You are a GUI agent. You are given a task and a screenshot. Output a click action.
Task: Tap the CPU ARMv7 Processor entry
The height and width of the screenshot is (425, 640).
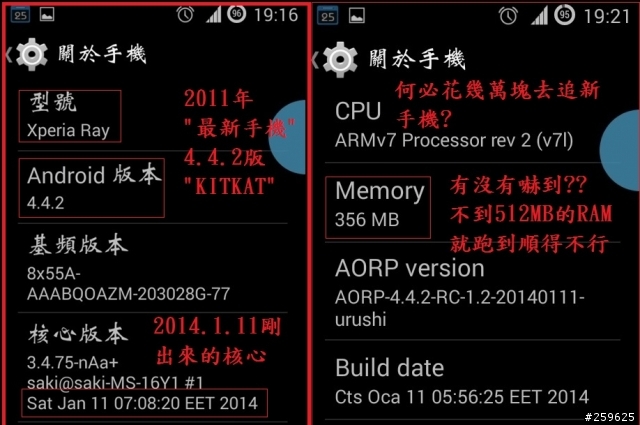(473, 123)
